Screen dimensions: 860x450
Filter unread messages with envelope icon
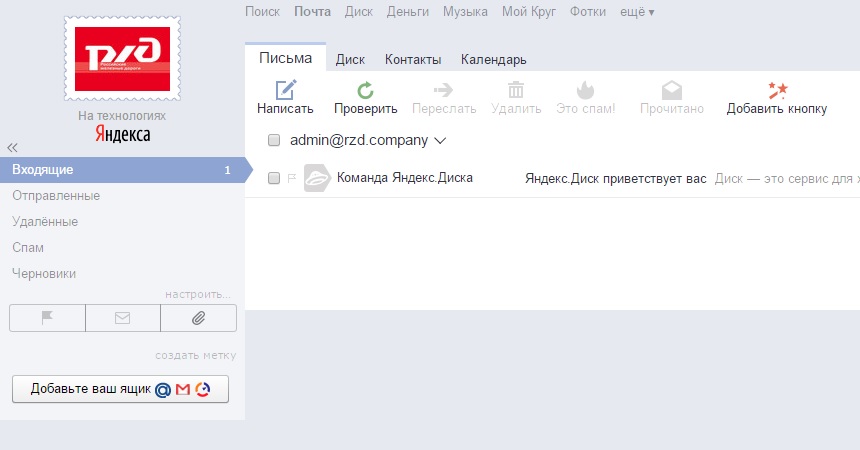[123, 318]
